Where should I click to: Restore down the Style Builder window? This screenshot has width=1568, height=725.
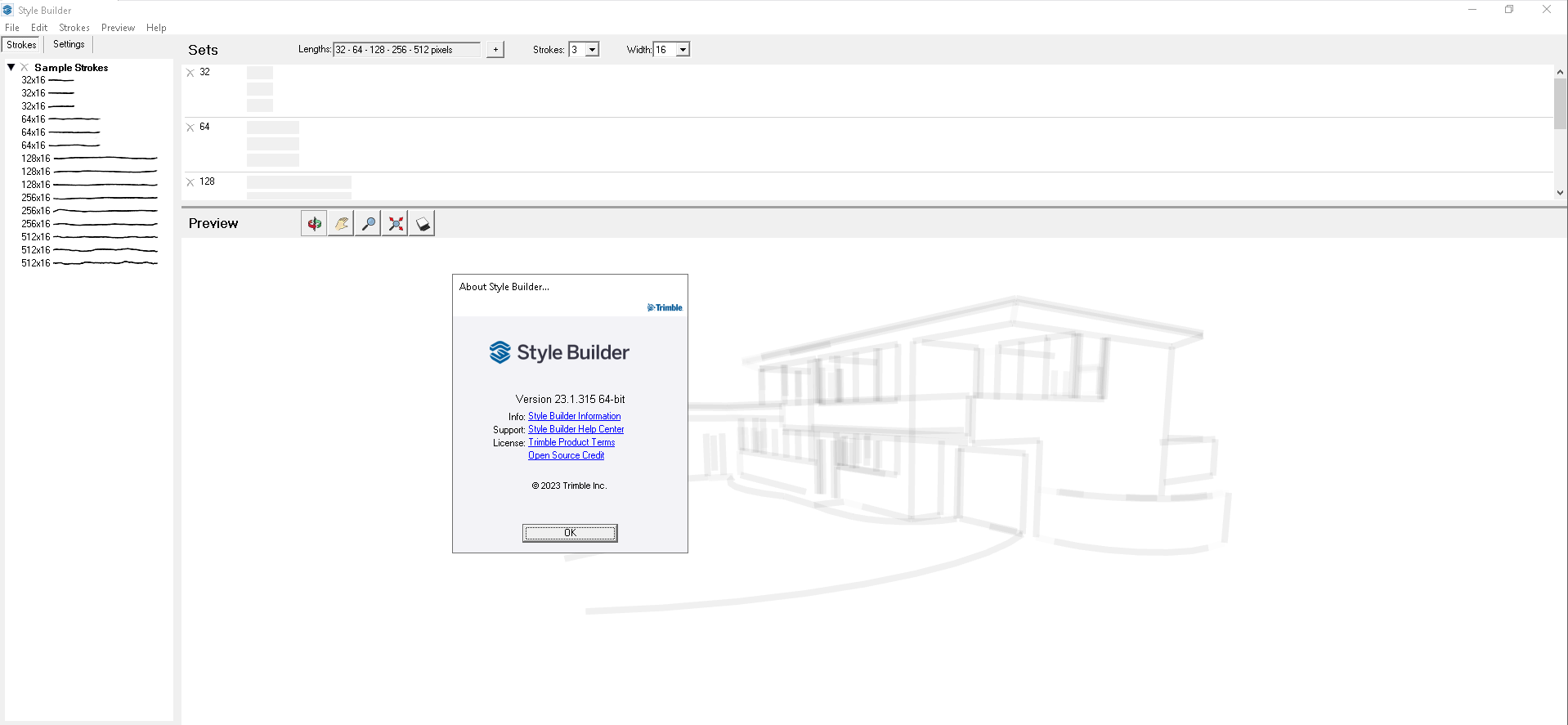point(1509,10)
